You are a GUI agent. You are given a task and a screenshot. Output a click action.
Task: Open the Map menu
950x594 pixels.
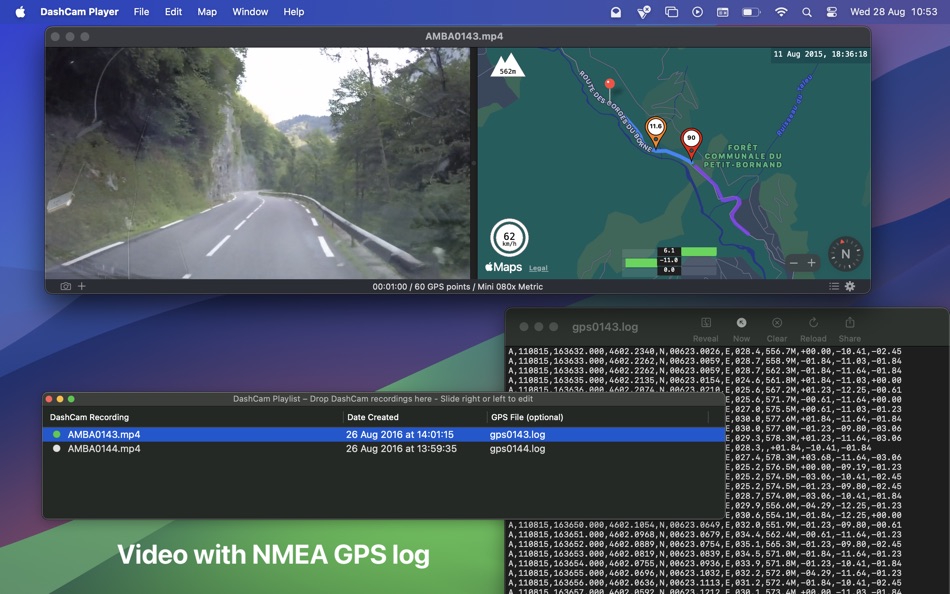click(207, 12)
